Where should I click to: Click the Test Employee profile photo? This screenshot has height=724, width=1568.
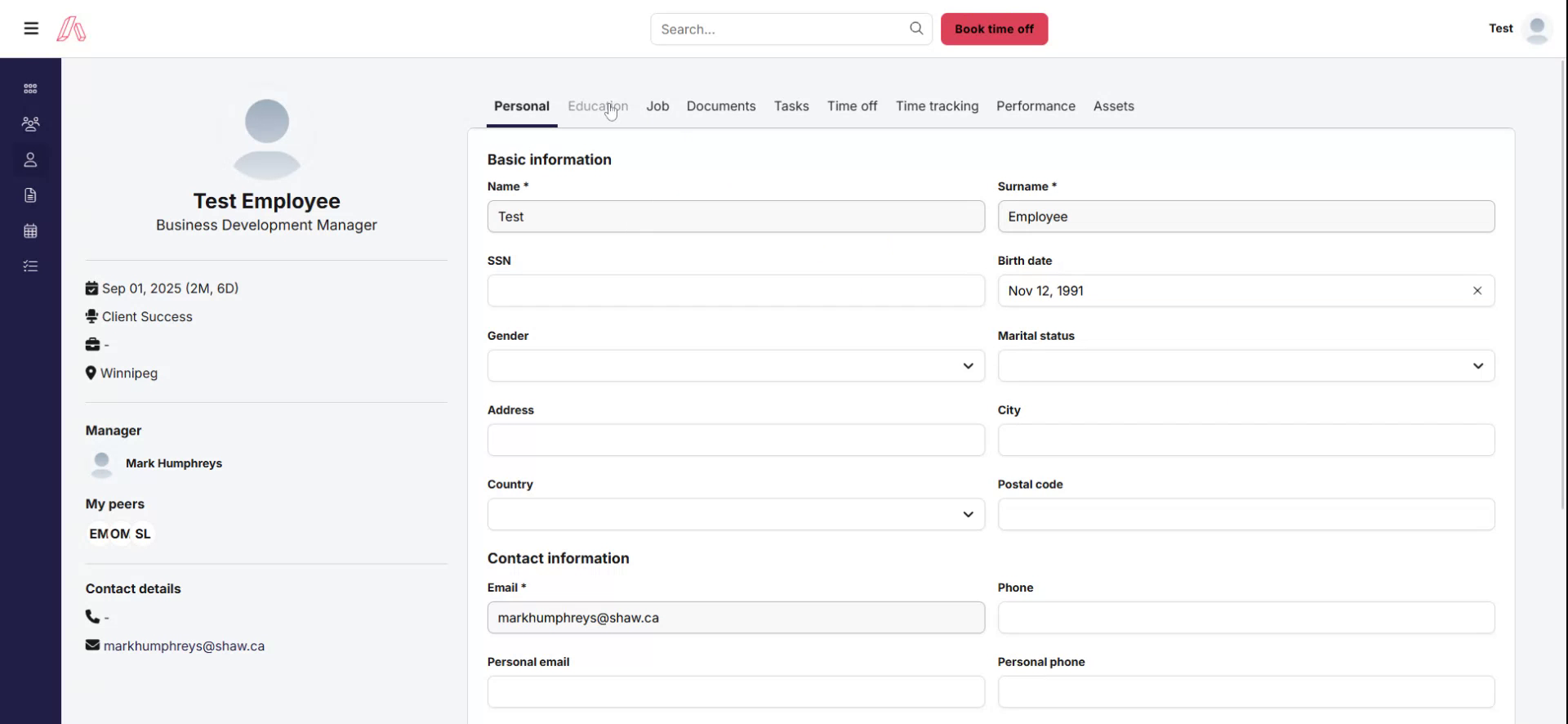coord(267,139)
